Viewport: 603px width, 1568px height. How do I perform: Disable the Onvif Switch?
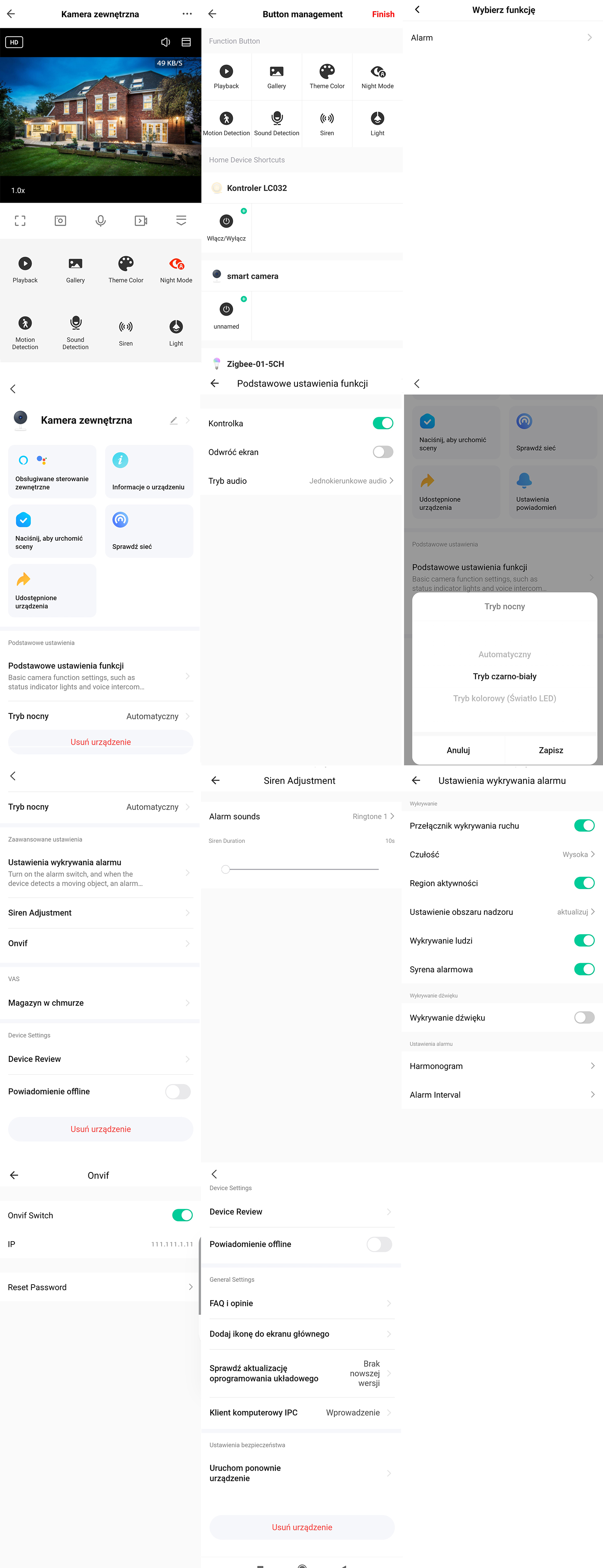(x=183, y=1215)
